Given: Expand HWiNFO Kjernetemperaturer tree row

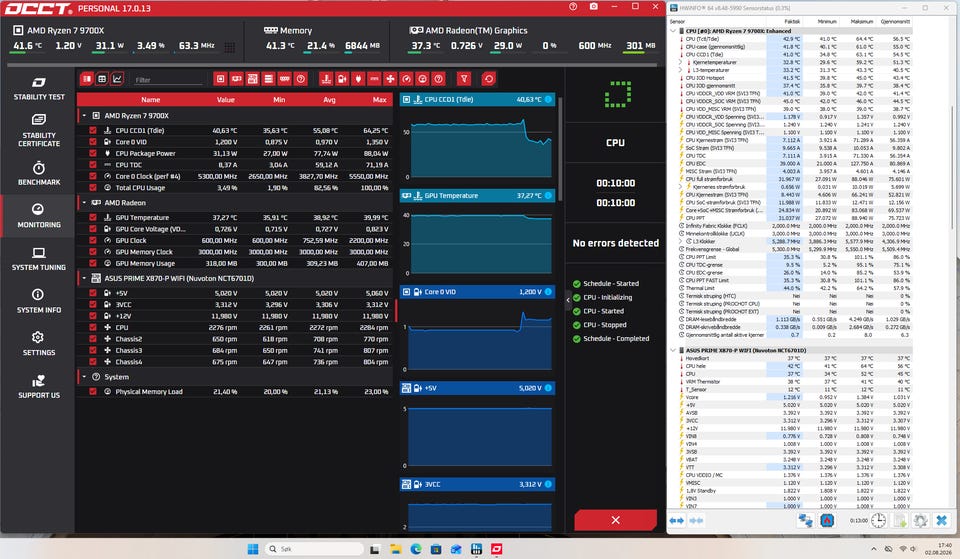Looking at the screenshot, I should (680, 62).
